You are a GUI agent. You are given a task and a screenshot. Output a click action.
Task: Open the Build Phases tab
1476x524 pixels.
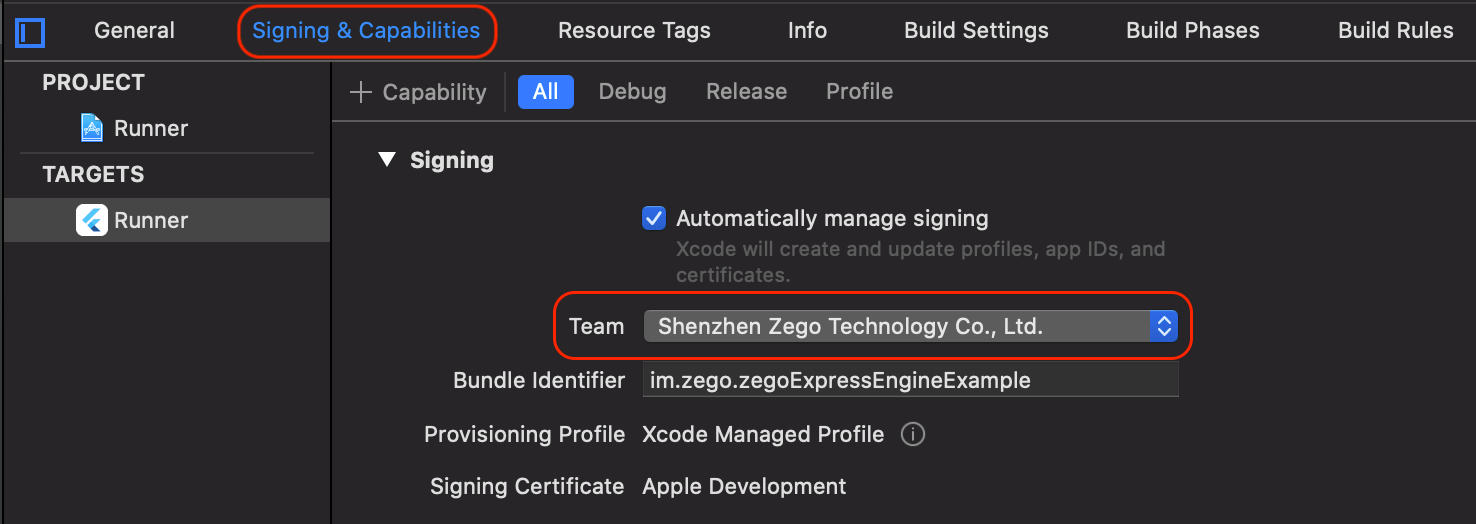[x=1192, y=31]
